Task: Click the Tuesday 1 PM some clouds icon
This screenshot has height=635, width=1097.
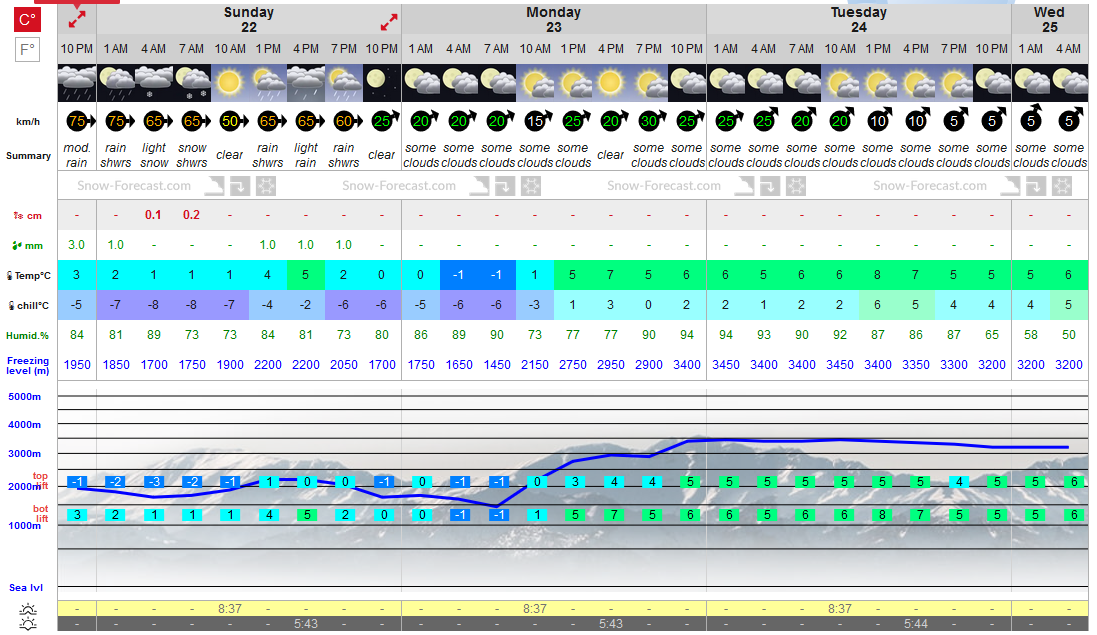Action: [877, 83]
